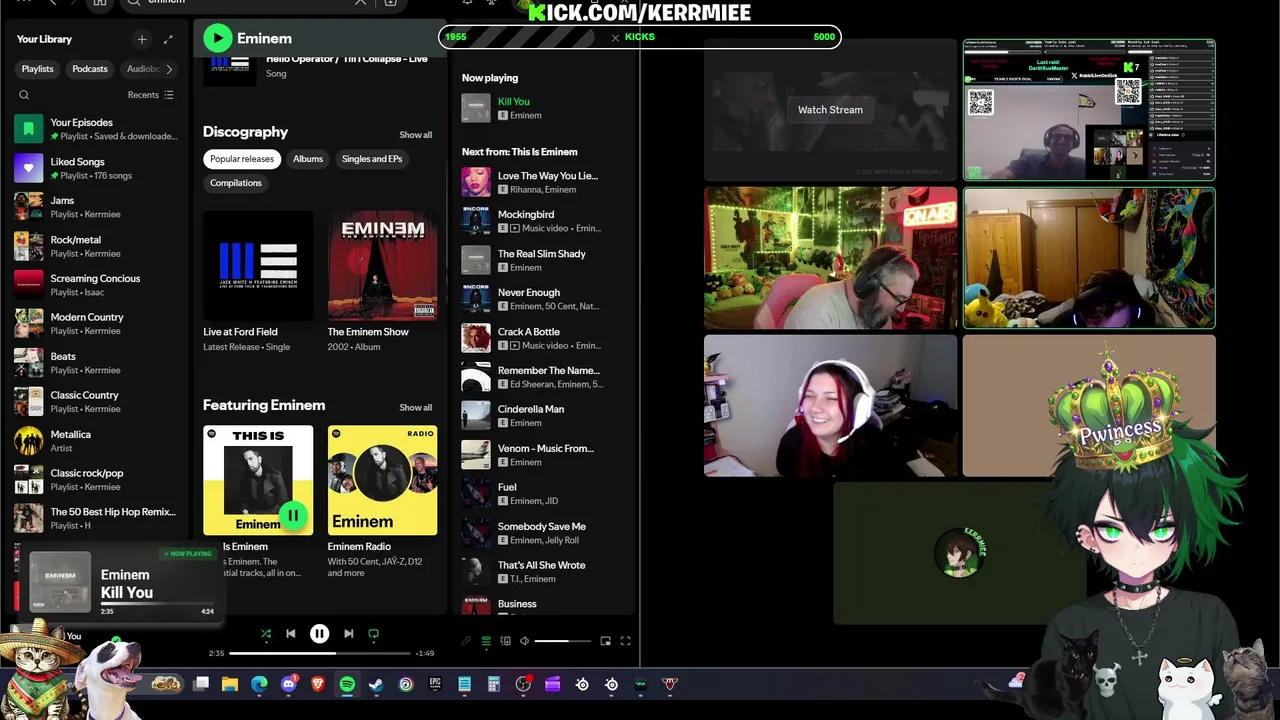Mute the Spotify volume speaker icon
Viewport: 1280px width, 720px height.
click(524, 641)
